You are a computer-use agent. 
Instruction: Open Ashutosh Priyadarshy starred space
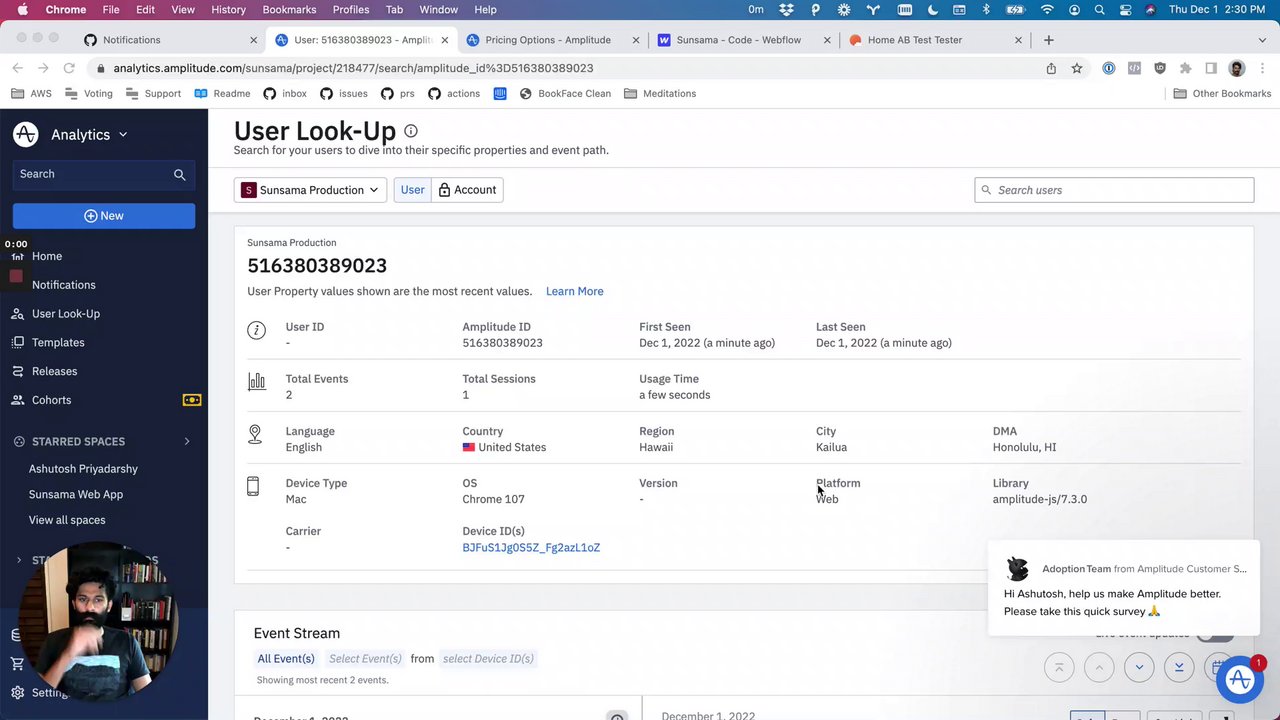click(83, 469)
